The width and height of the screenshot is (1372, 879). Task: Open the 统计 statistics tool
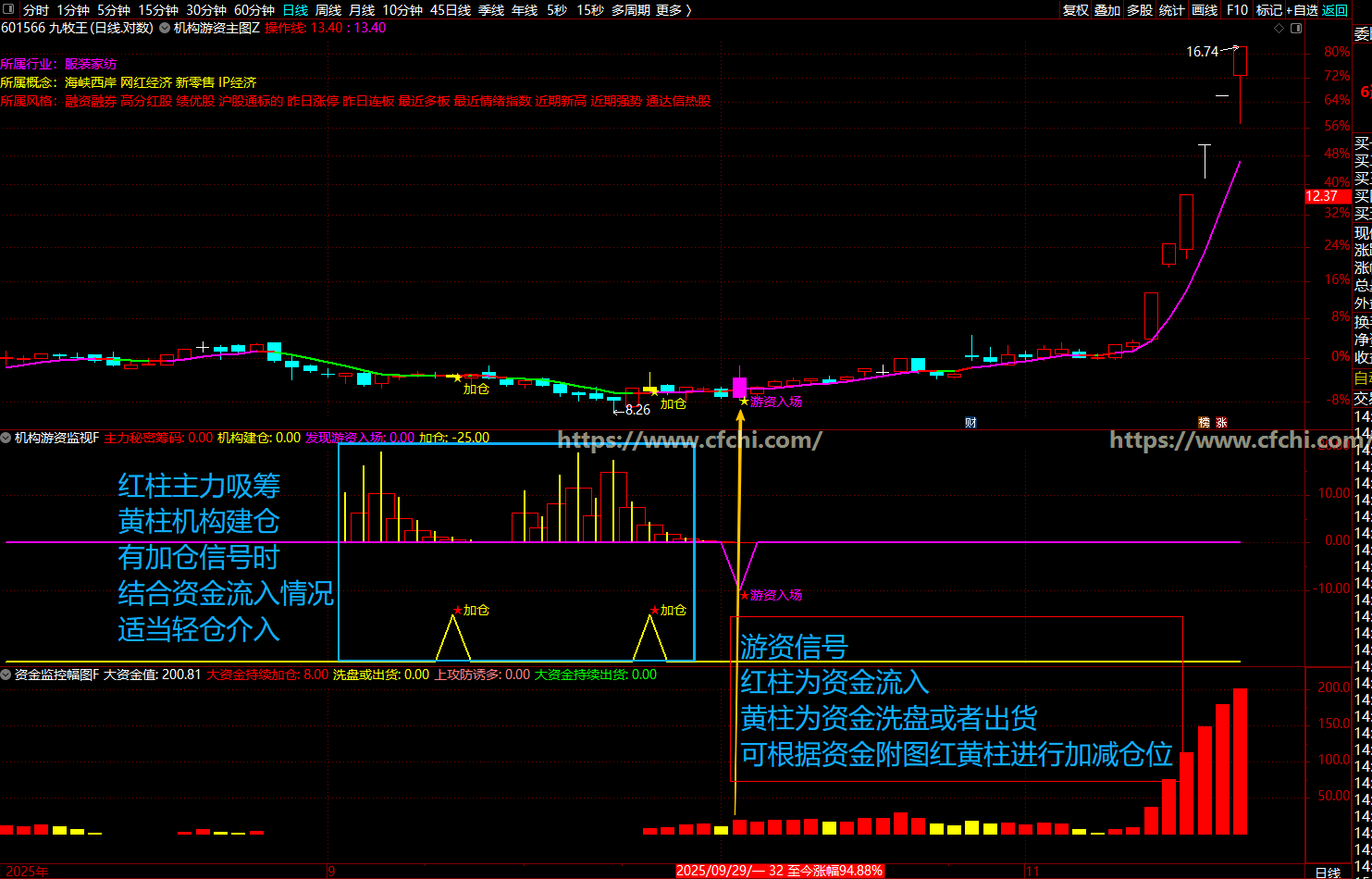(x=1172, y=10)
